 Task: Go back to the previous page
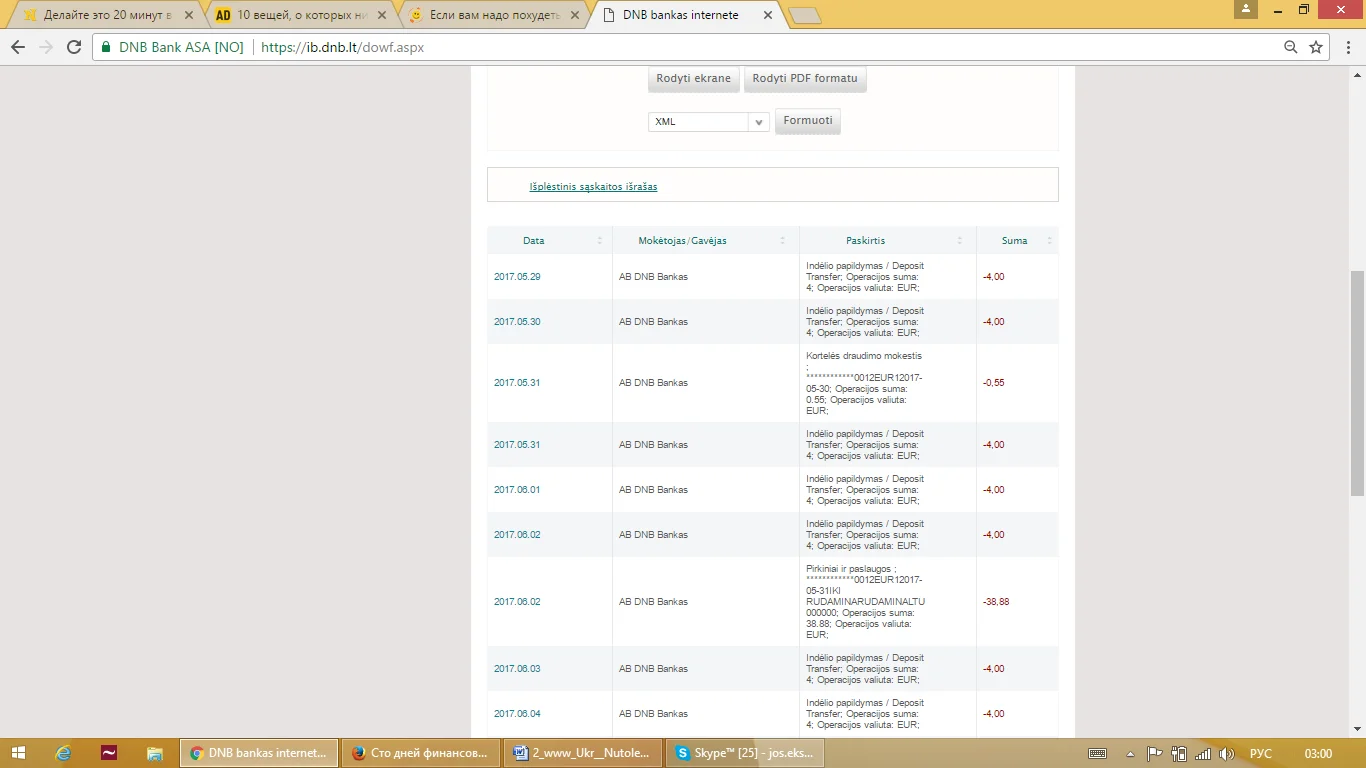(18, 47)
